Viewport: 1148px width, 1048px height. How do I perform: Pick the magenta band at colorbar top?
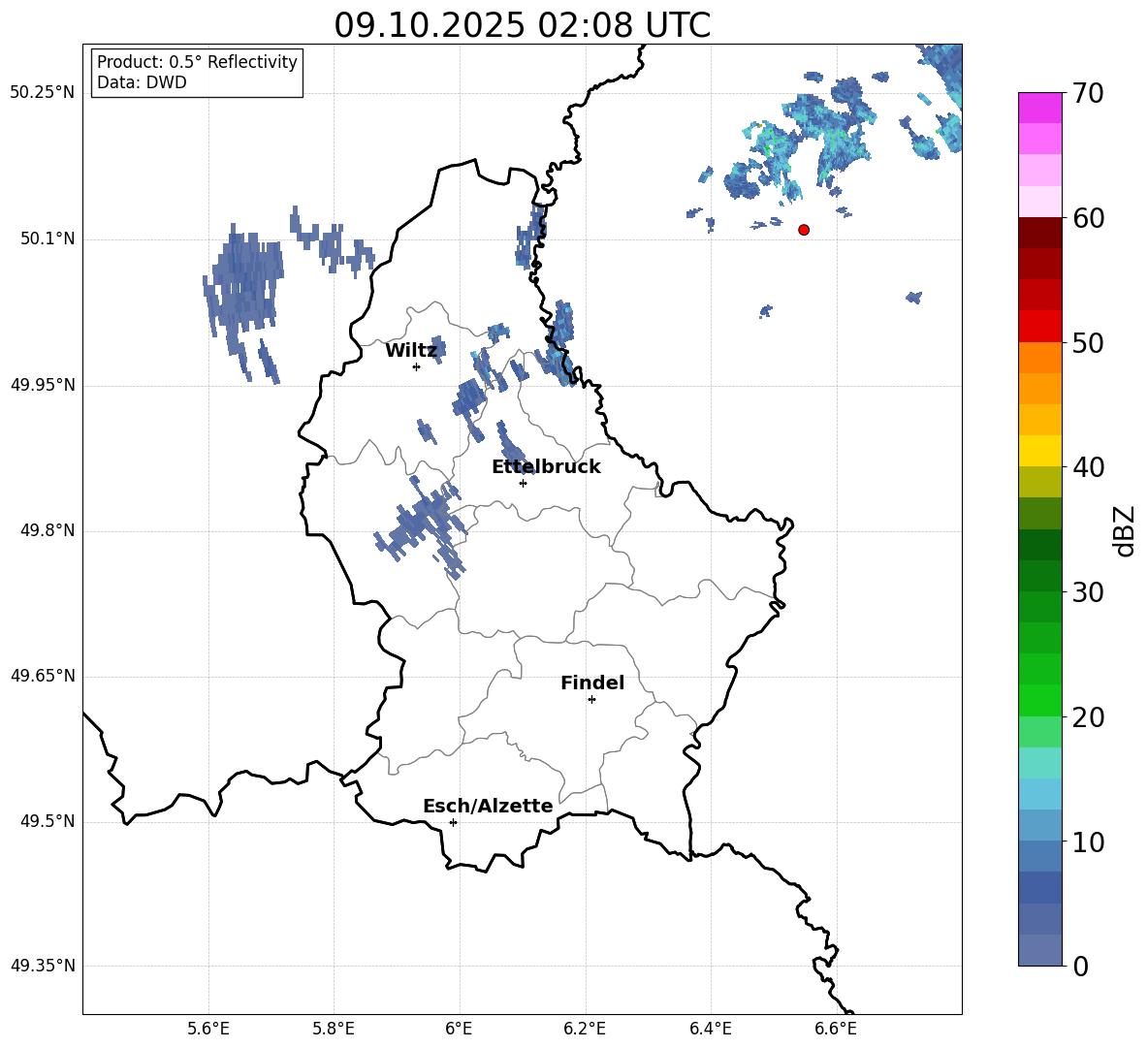click(x=1039, y=108)
